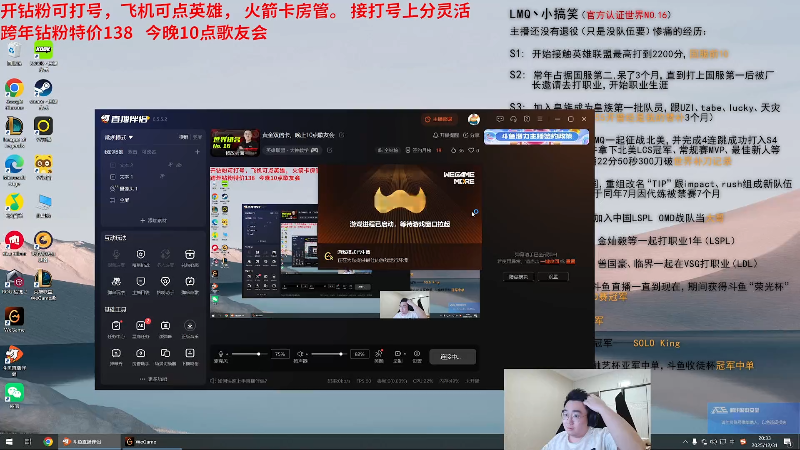Click the Chrome icon on the taskbar
This screenshot has height=450, width=800.
click(48, 442)
